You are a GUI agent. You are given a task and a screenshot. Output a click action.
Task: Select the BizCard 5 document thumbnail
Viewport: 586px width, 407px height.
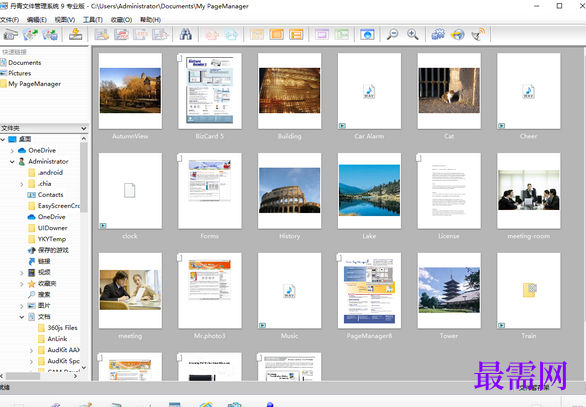(210, 91)
